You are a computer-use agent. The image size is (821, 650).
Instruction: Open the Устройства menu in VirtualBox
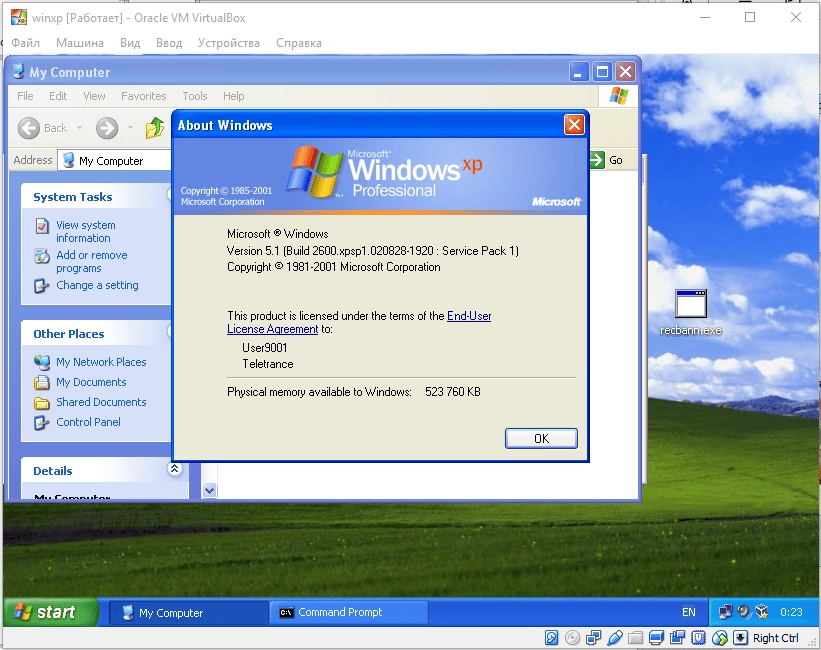pyautogui.click(x=228, y=43)
